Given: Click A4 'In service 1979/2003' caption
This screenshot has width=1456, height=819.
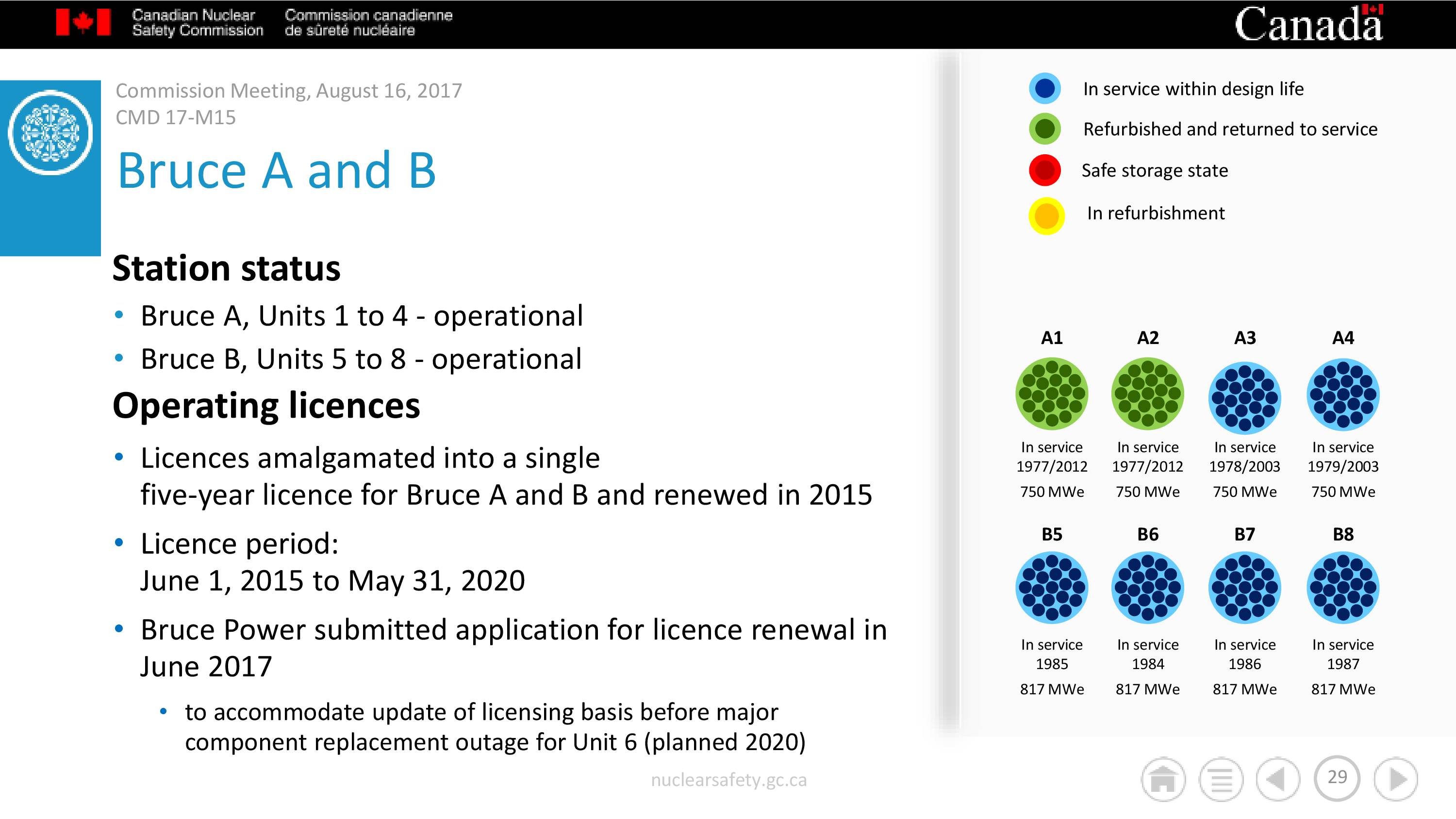Looking at the screenshot, I should 1343,457.
